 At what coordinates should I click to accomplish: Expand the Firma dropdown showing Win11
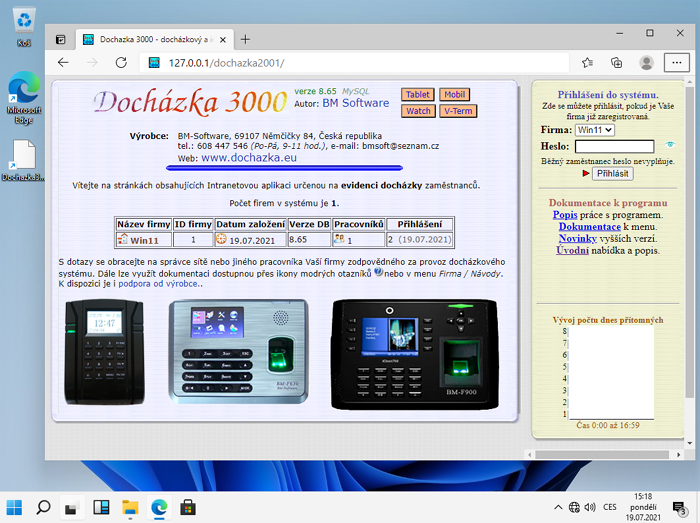coord(595,130)
